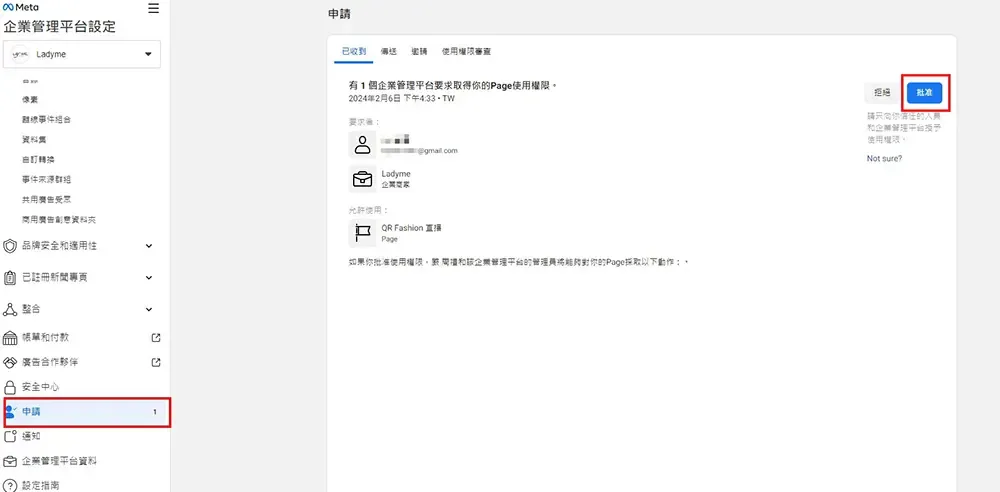The height and width of the screenshot is (492, 1000).
Task: Click the clipboard icon for 已註冊新聞專頁
Action: point(10,278)
